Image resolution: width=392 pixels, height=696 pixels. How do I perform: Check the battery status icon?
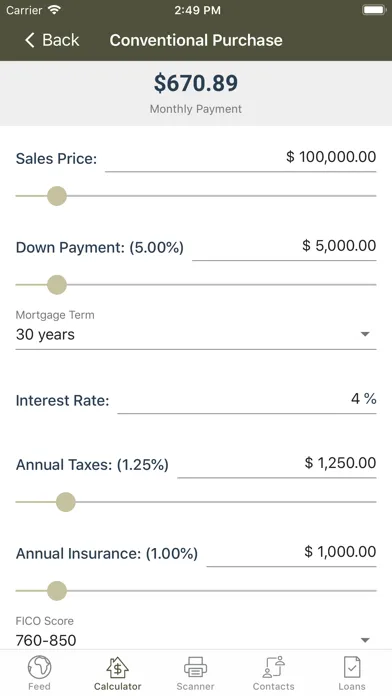(x=374, y=10)
